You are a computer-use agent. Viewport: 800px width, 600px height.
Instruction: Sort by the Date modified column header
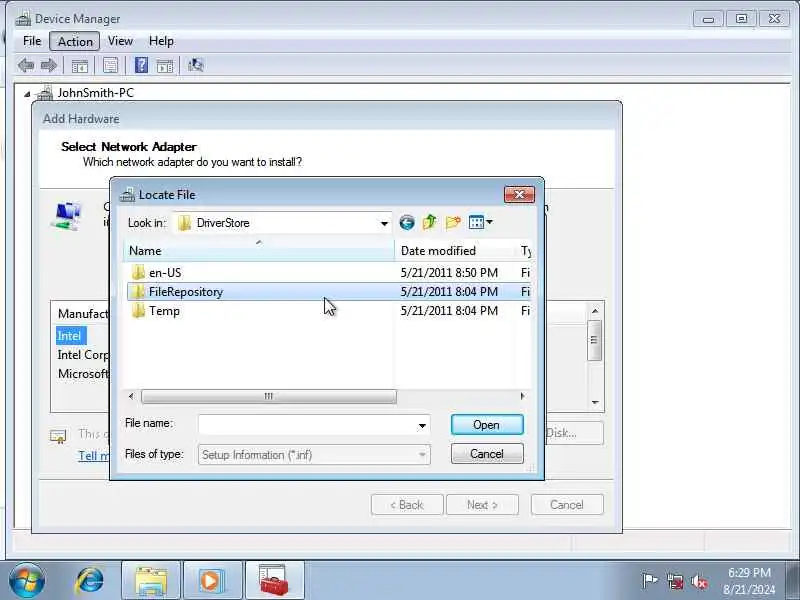tap(456, 251)
